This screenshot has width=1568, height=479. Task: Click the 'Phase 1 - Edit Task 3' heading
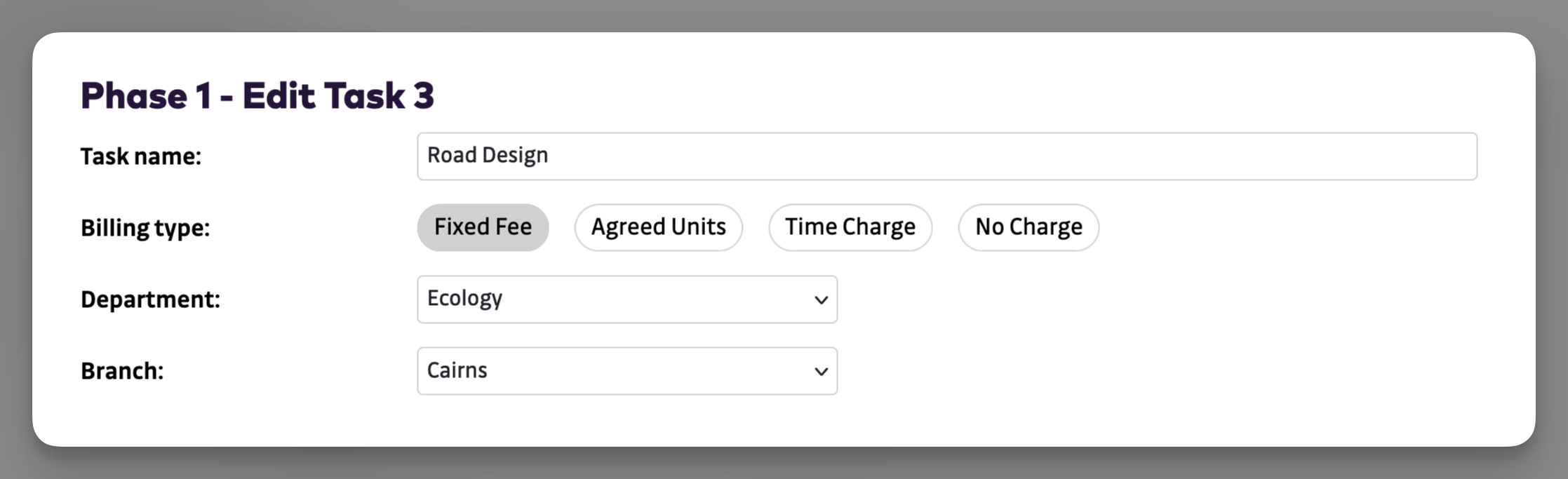pyautogui.click(x=257, y=96)
